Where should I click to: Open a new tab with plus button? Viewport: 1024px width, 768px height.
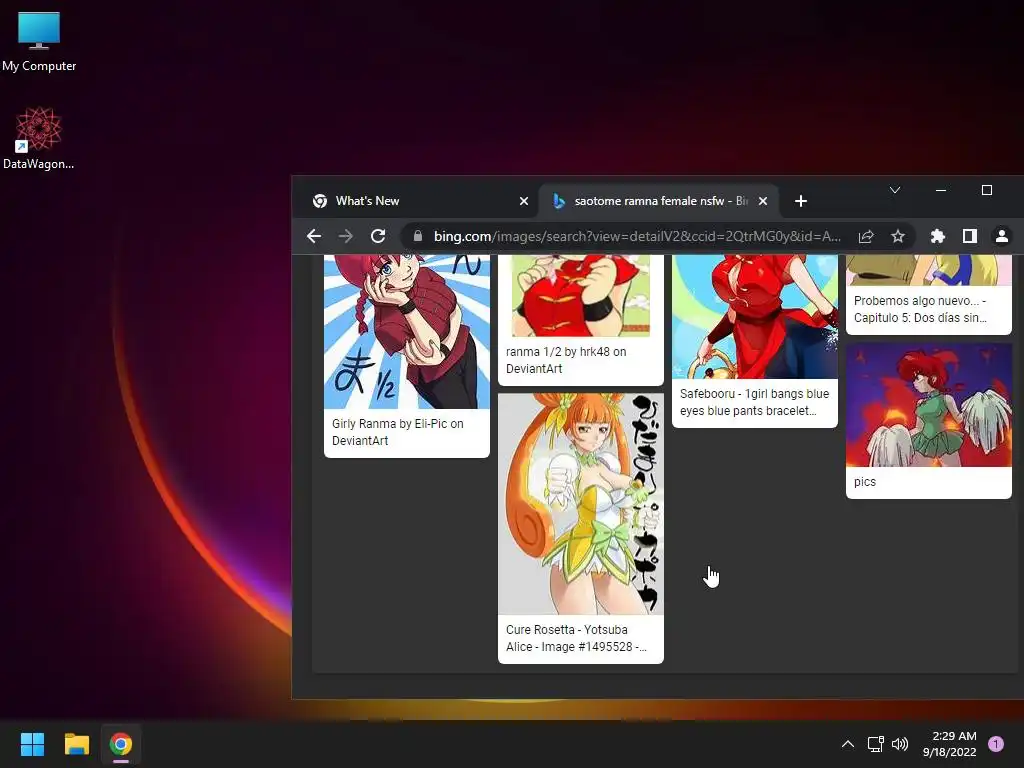801,201
